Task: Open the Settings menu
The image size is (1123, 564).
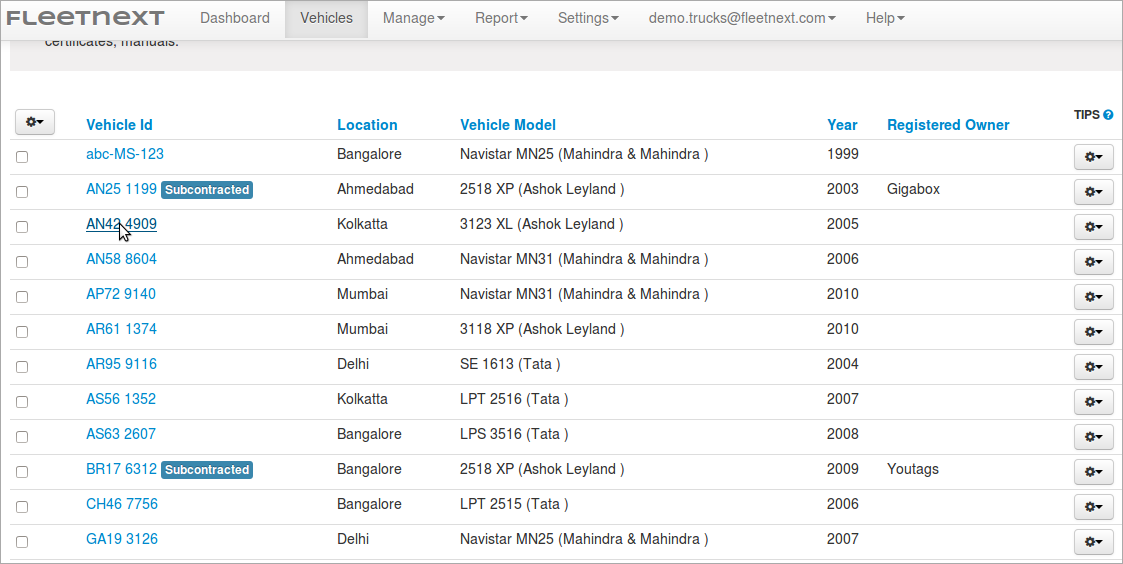Action: [x=588, y=19]
